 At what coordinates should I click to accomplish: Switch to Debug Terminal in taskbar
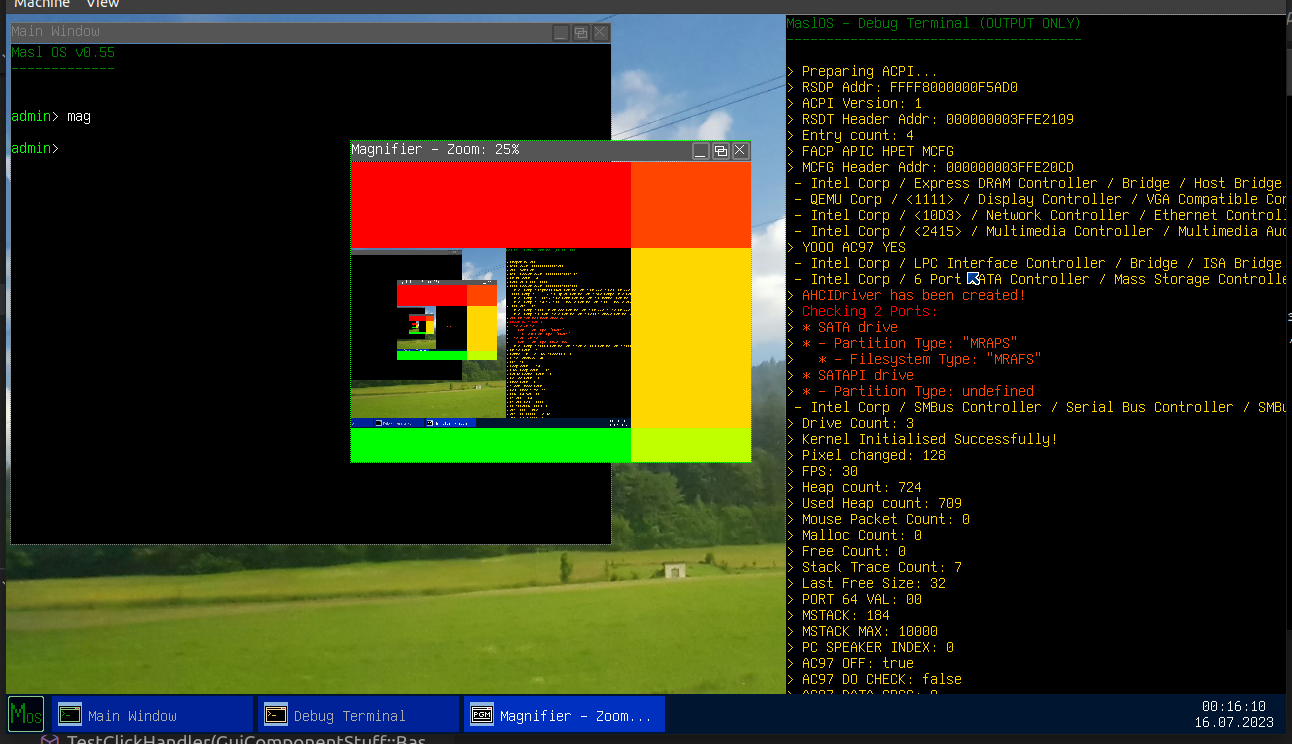pyautogui.click(x=358, y=714)
